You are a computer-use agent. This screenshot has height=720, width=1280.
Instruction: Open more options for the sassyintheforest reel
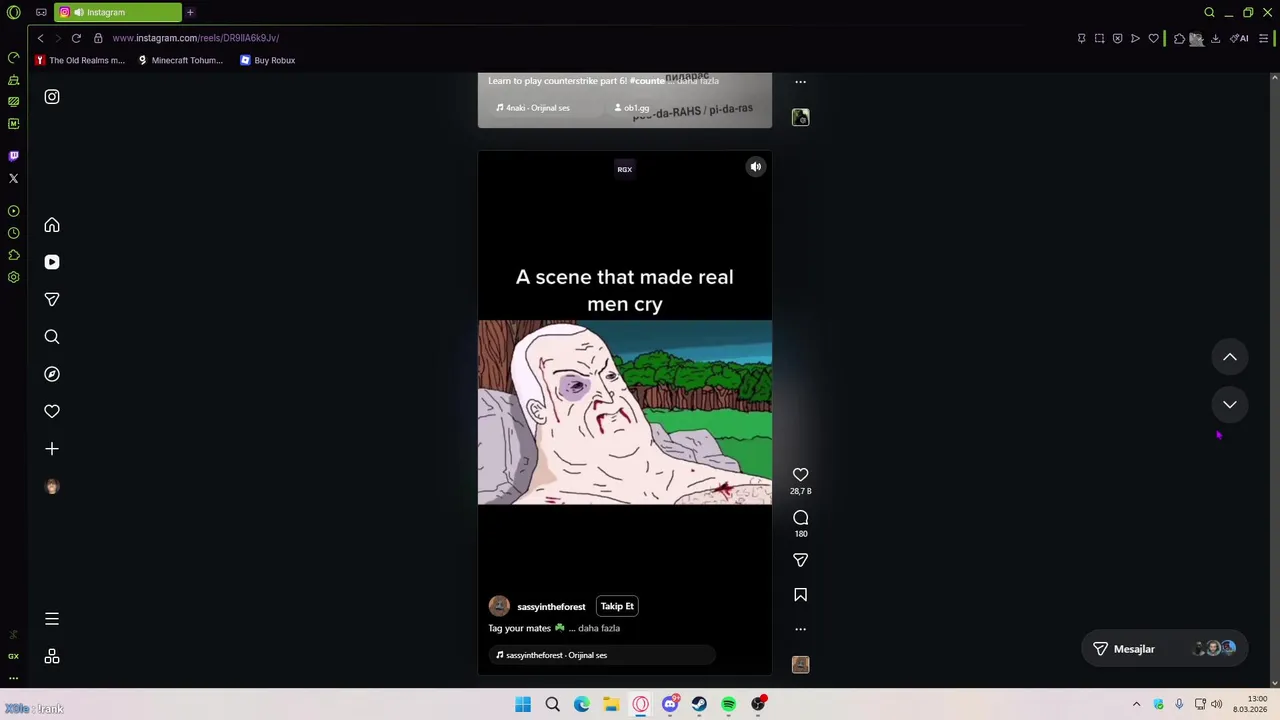click(800, 629)
